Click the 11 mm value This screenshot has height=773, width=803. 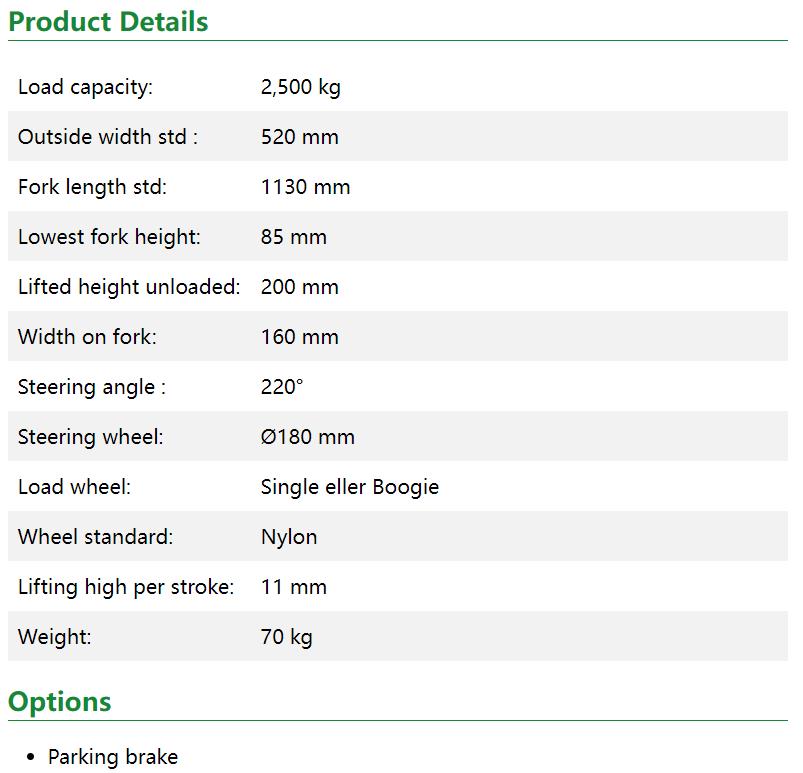click(x=293, y=587)
